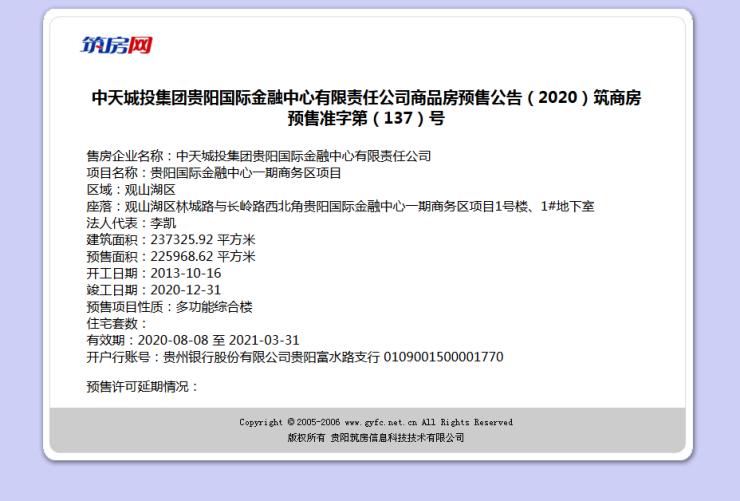This screenshot has height=501, width=740.
Task: Click the 预售项目性质:多功能综合楼 line
Action: pyautogui.click(x=169, y=307)
